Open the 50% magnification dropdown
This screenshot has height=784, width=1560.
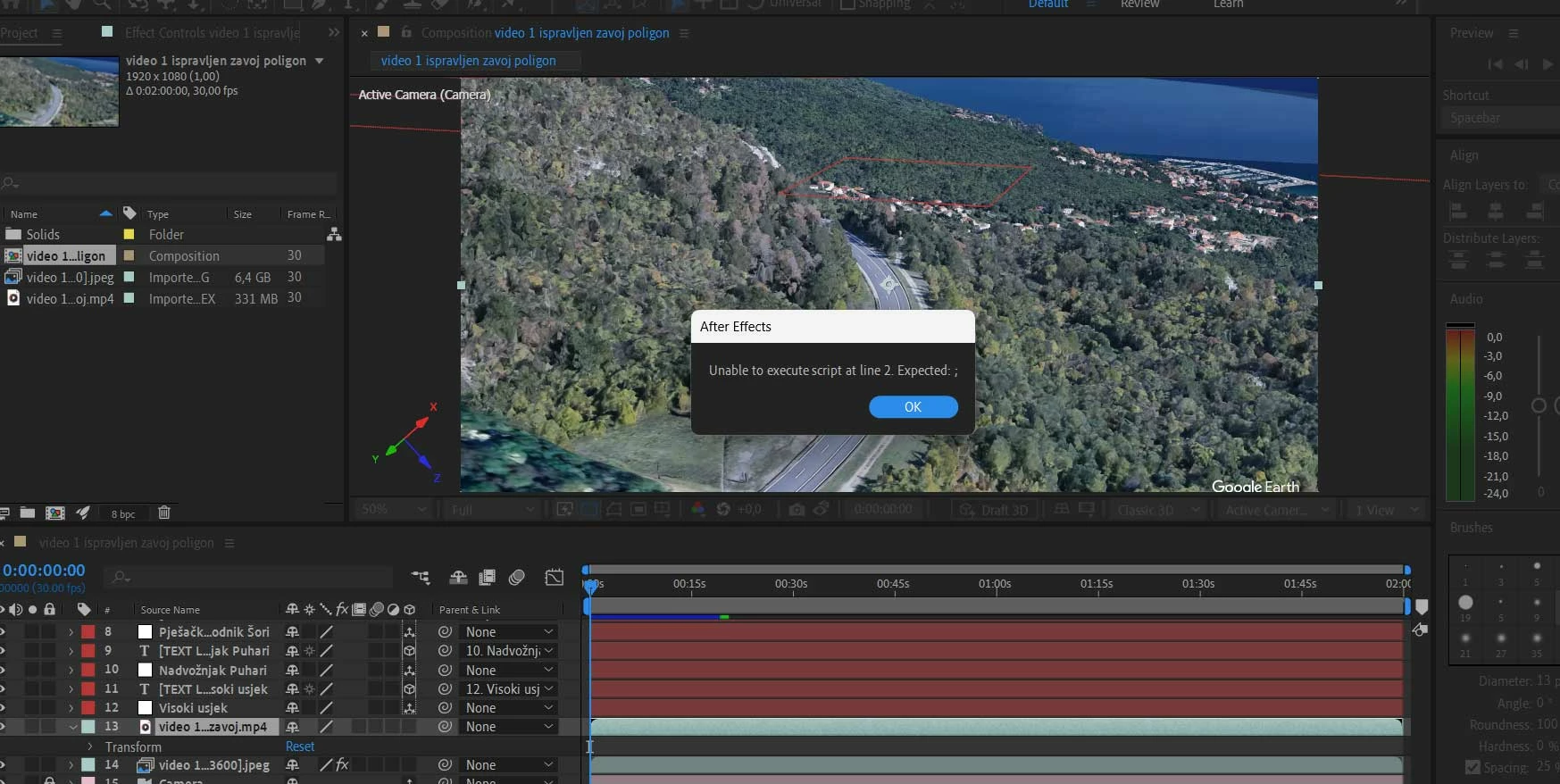[393, 509]
